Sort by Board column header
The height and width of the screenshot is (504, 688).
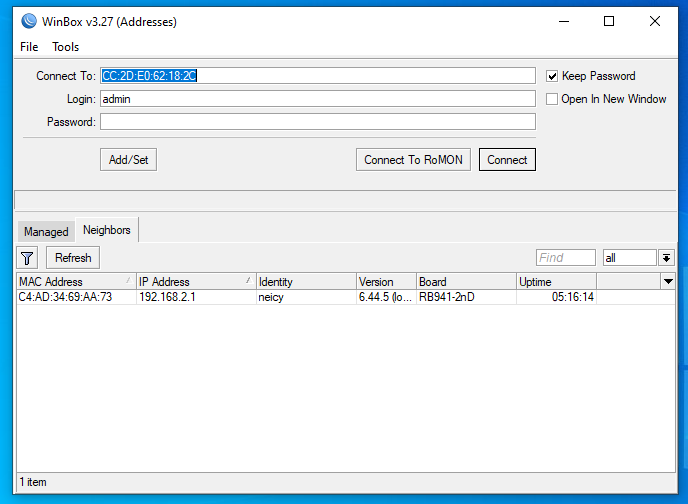466,282
